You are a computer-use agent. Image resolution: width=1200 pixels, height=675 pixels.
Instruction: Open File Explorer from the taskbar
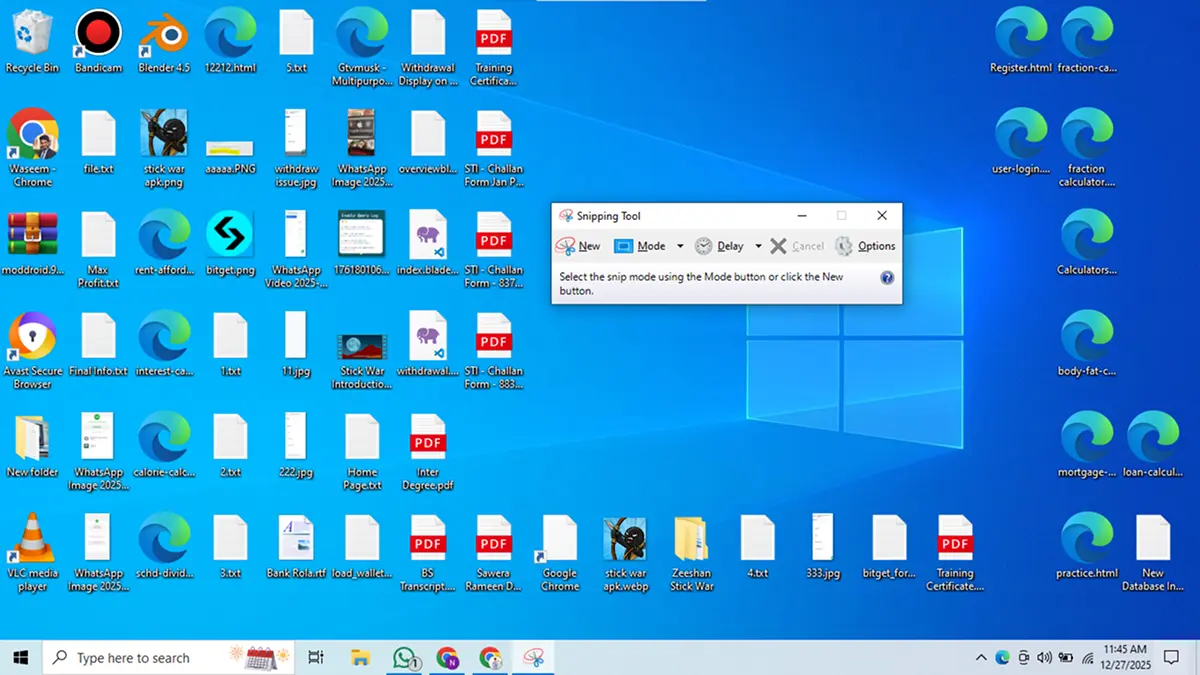361,657
